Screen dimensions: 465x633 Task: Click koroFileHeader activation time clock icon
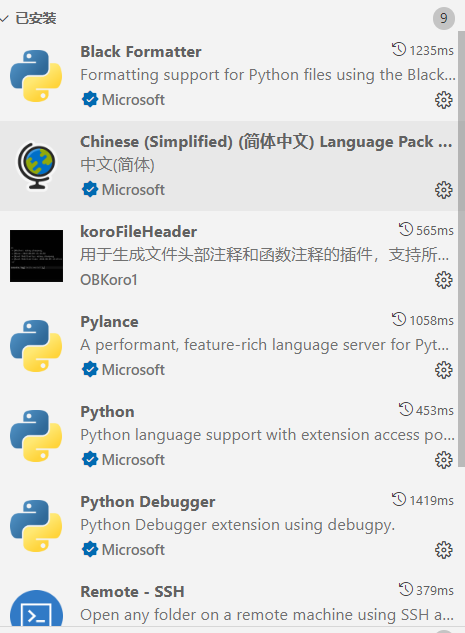coord(406,229)
